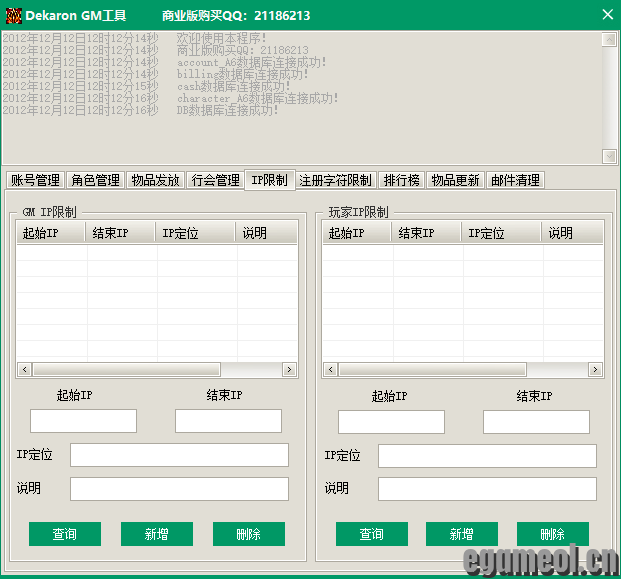The width and height of the screenshot is (621, 579).
Task: Select the 物品发放 tab
Action: pyautogui.click(x=155, y=180)
